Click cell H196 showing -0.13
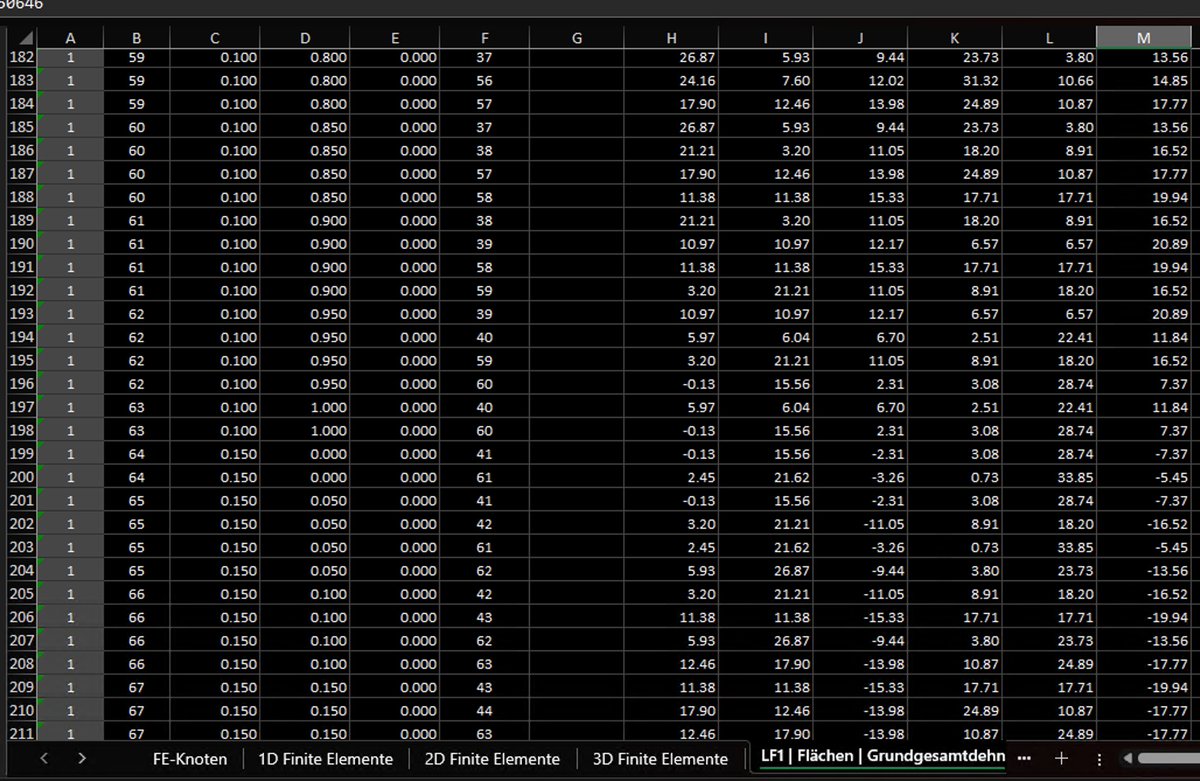 pos(671,384)
